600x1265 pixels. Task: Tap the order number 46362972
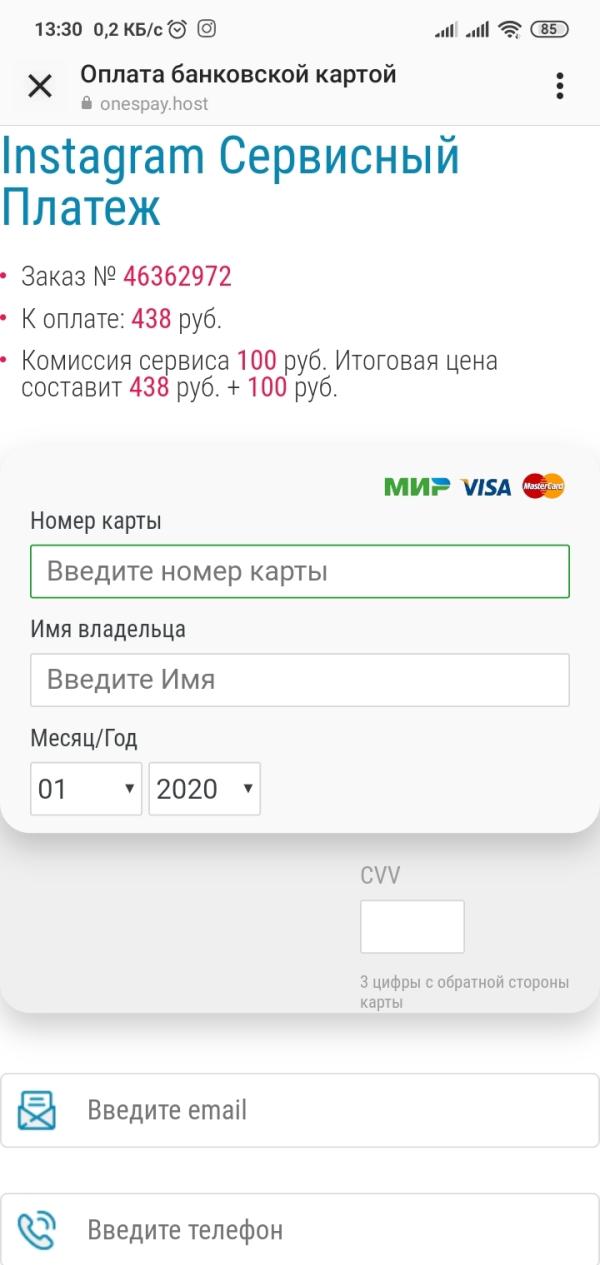click(x=177, y=276)
